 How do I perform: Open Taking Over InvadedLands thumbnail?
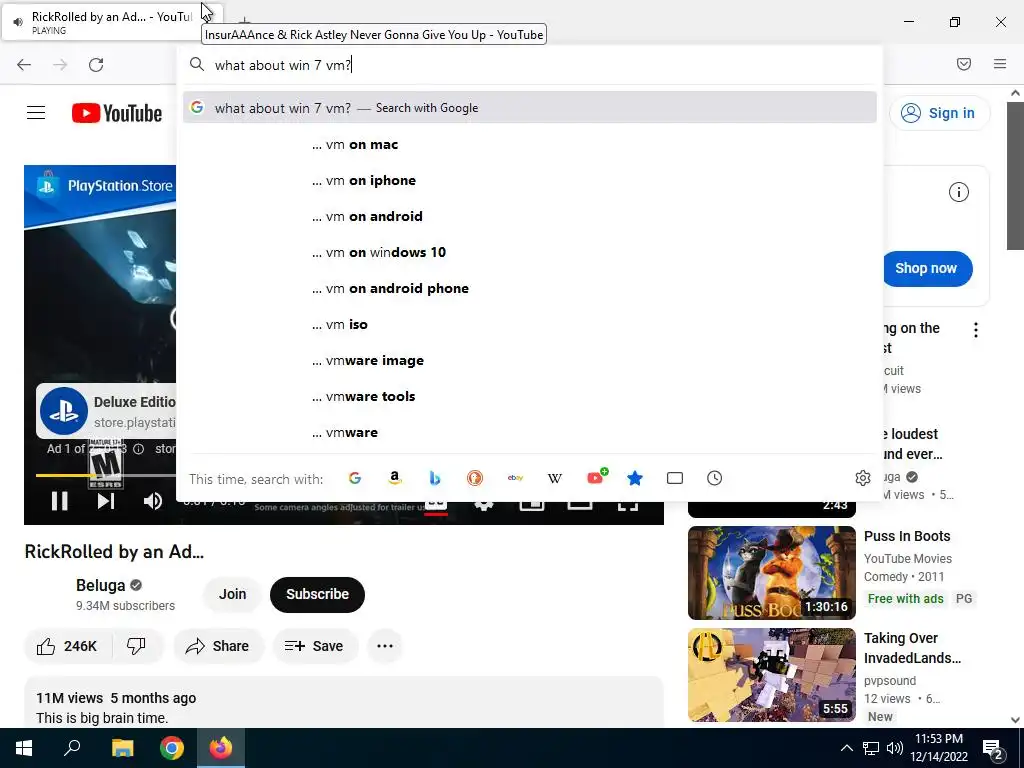[x=771, y=675]
